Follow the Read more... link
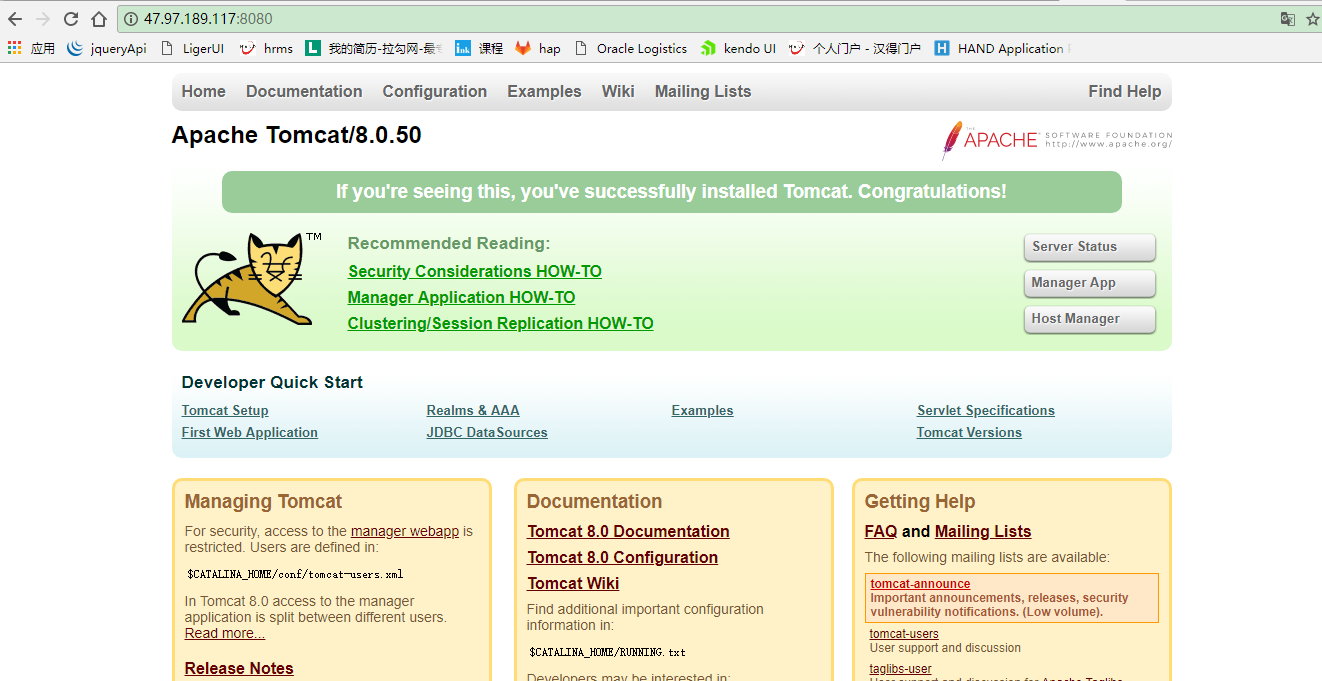The width and height of the screenshot is (1322, 681). [x=225, y=633]
